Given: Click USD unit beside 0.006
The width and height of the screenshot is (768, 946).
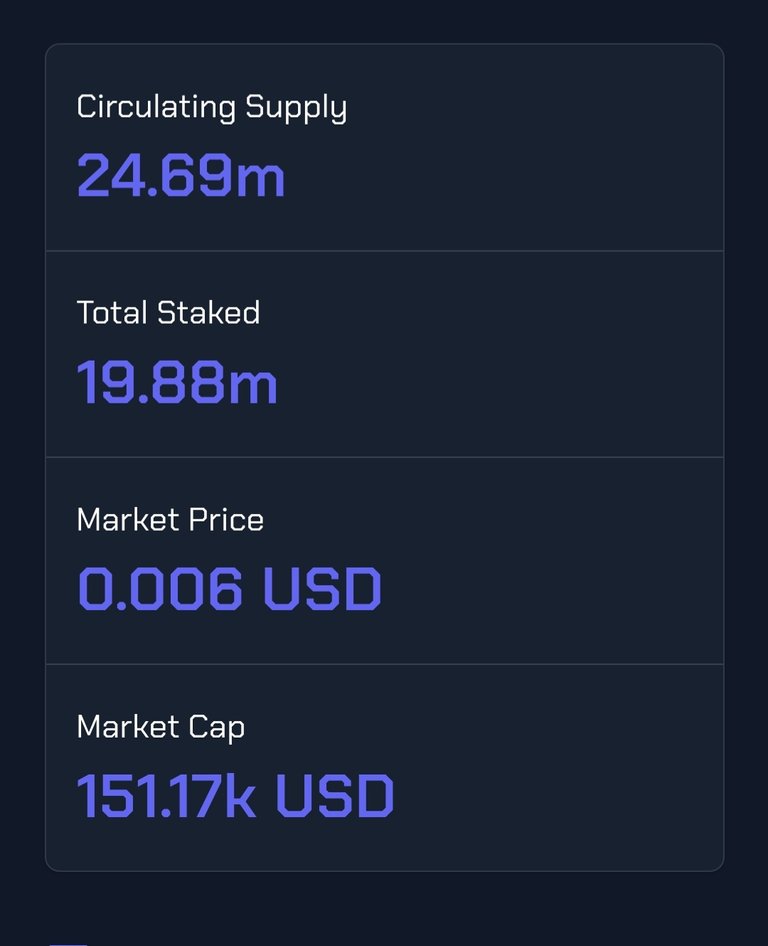Looking at the screenshot, I should [323, 588].
